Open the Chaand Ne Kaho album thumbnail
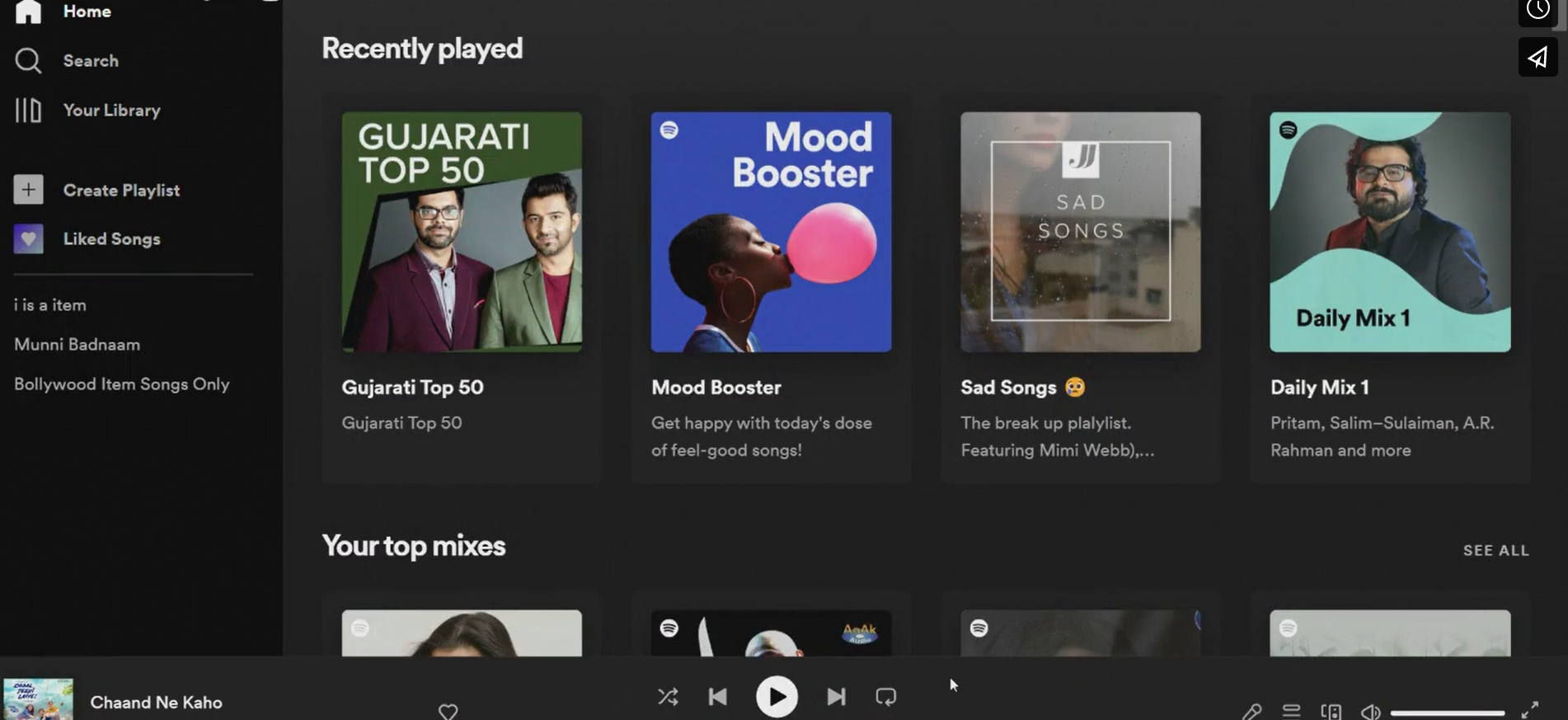This screenshot has height=720, width=1568. [x=38, y=699]
